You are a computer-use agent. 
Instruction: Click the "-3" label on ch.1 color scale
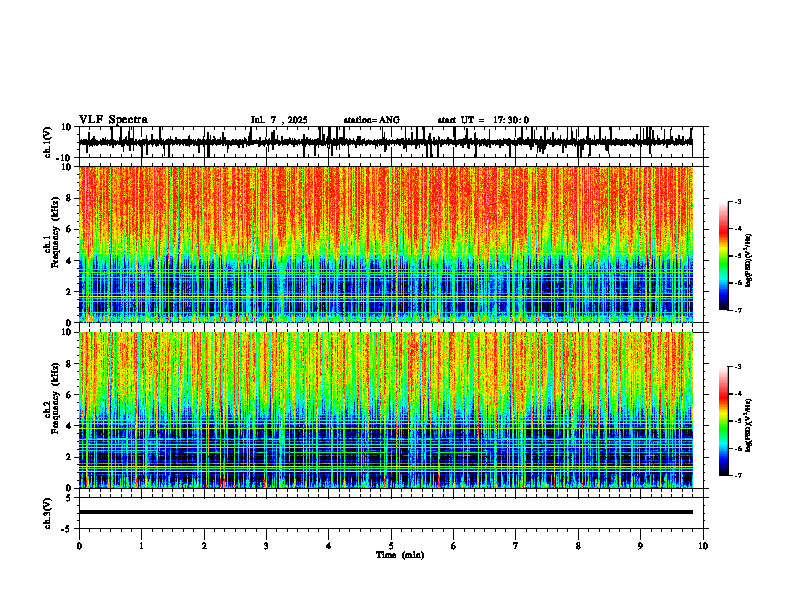coord(737,201)
